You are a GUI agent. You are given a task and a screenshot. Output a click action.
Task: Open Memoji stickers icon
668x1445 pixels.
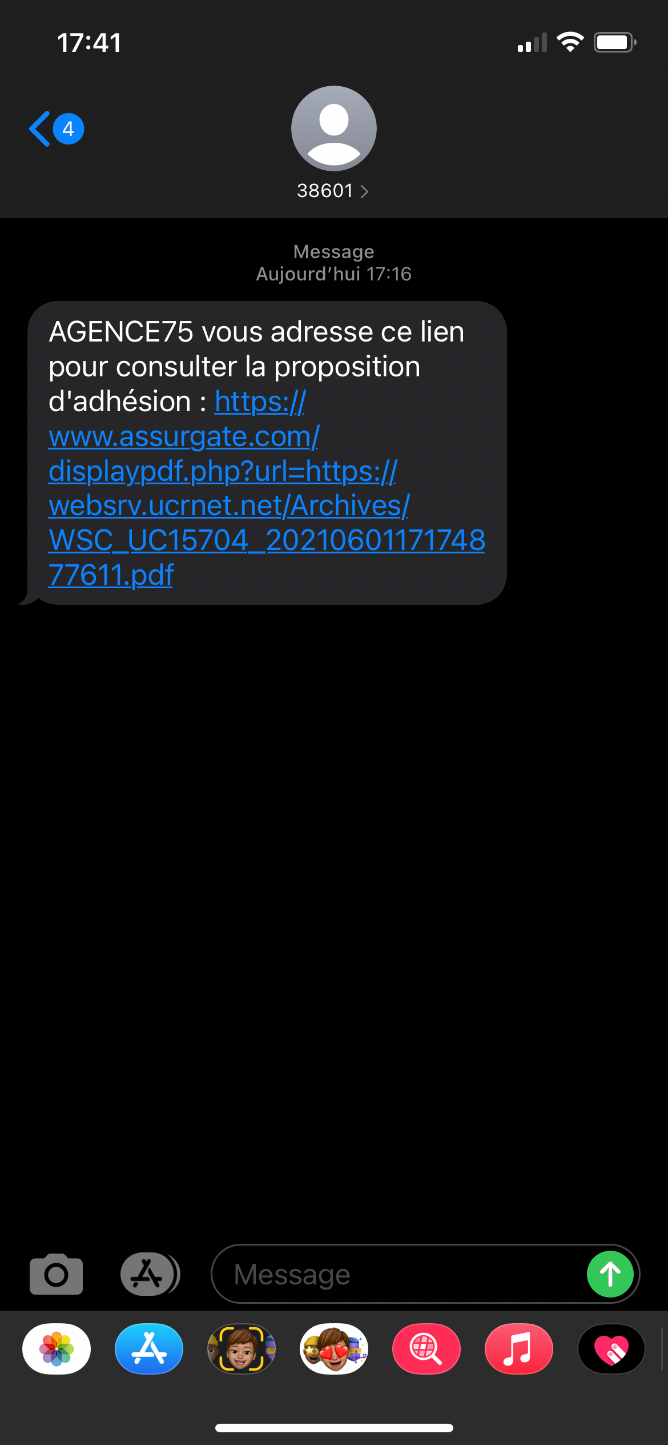pos(334,1349)
